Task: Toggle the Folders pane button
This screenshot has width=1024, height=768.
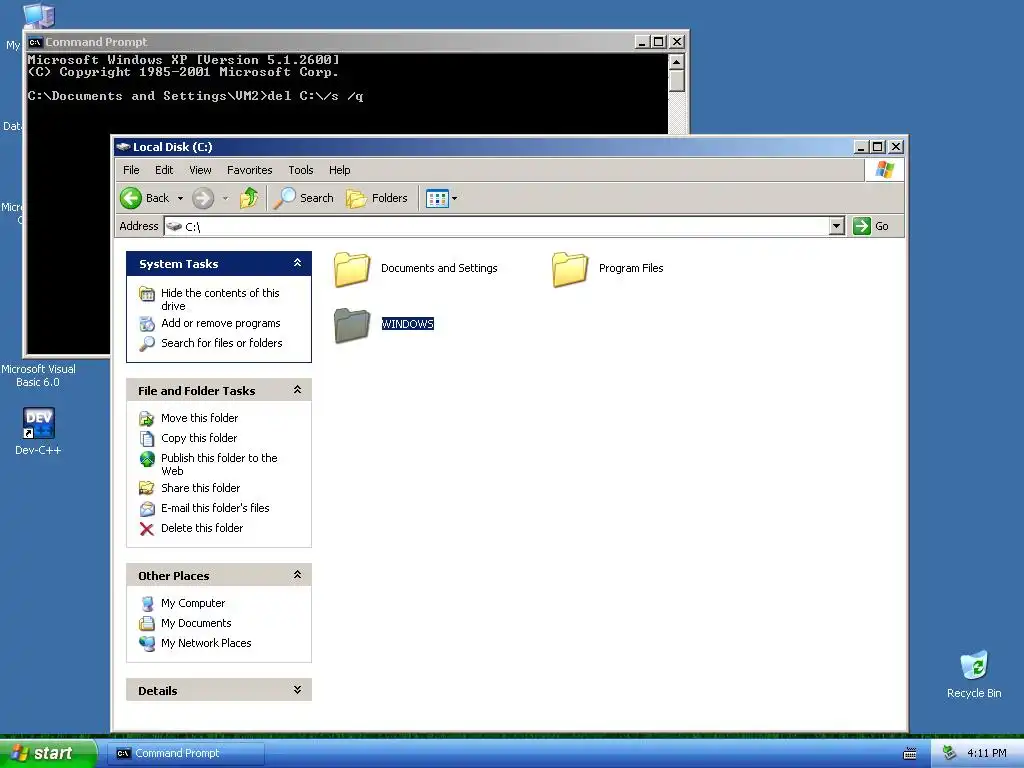Action: 377,198
